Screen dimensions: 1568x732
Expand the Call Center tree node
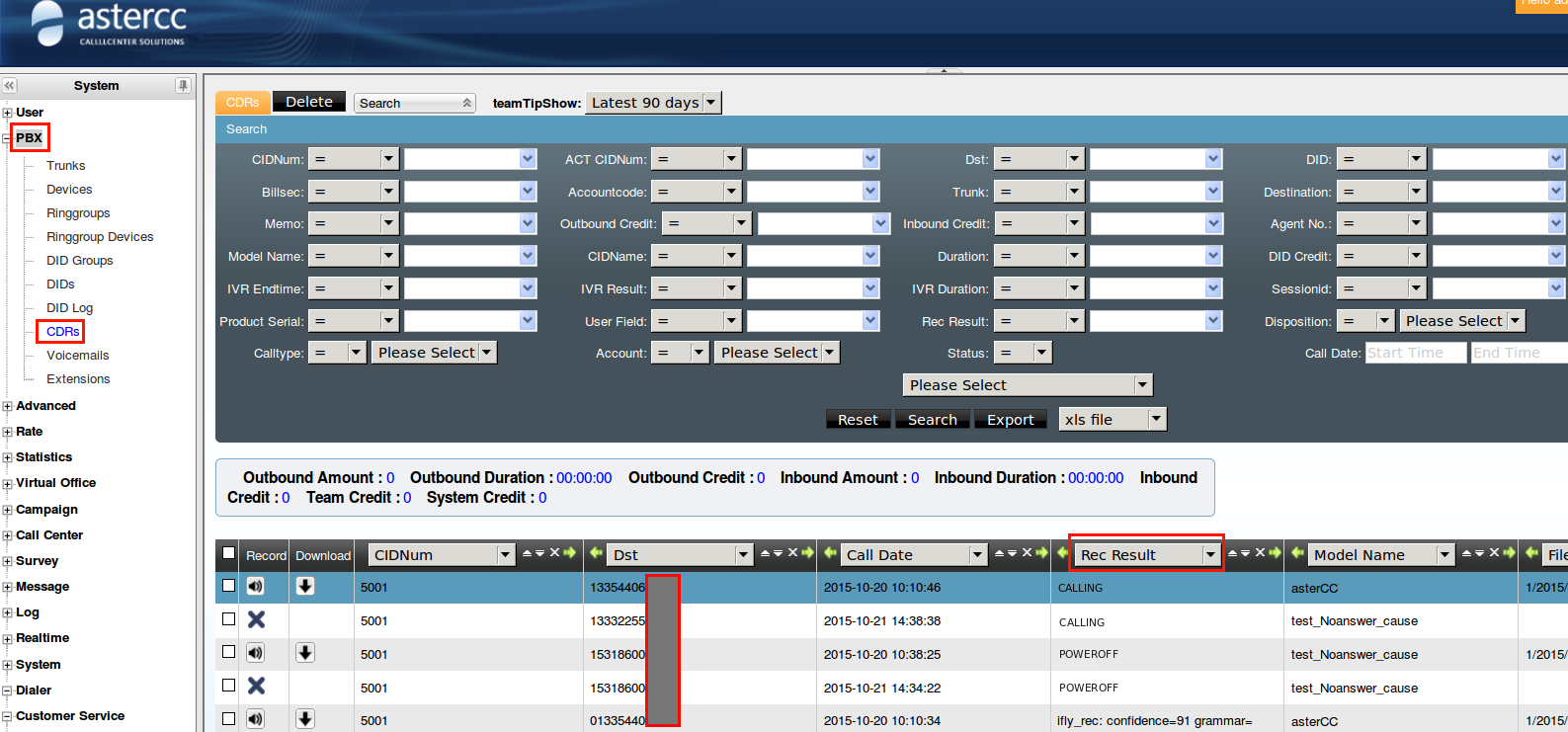click(8, 536)
